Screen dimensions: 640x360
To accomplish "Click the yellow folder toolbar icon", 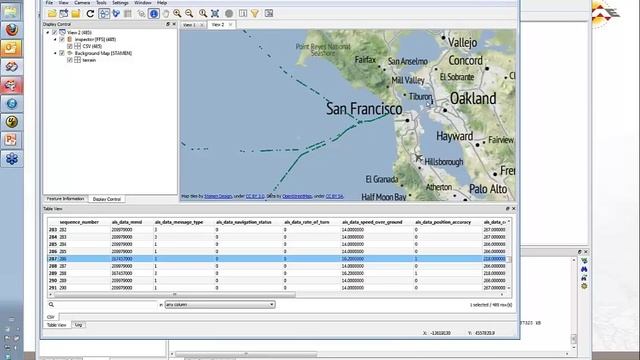I will 76,13.
